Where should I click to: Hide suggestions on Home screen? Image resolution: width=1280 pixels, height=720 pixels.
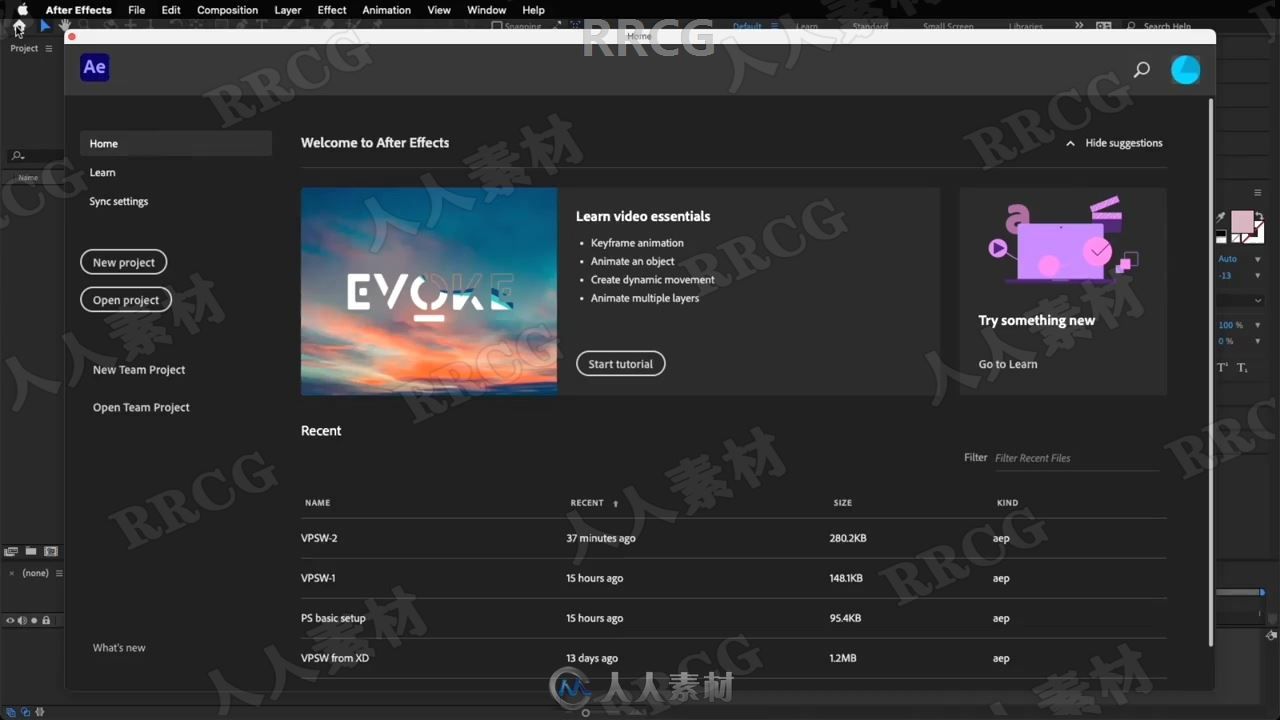[x=1114, y=143]
